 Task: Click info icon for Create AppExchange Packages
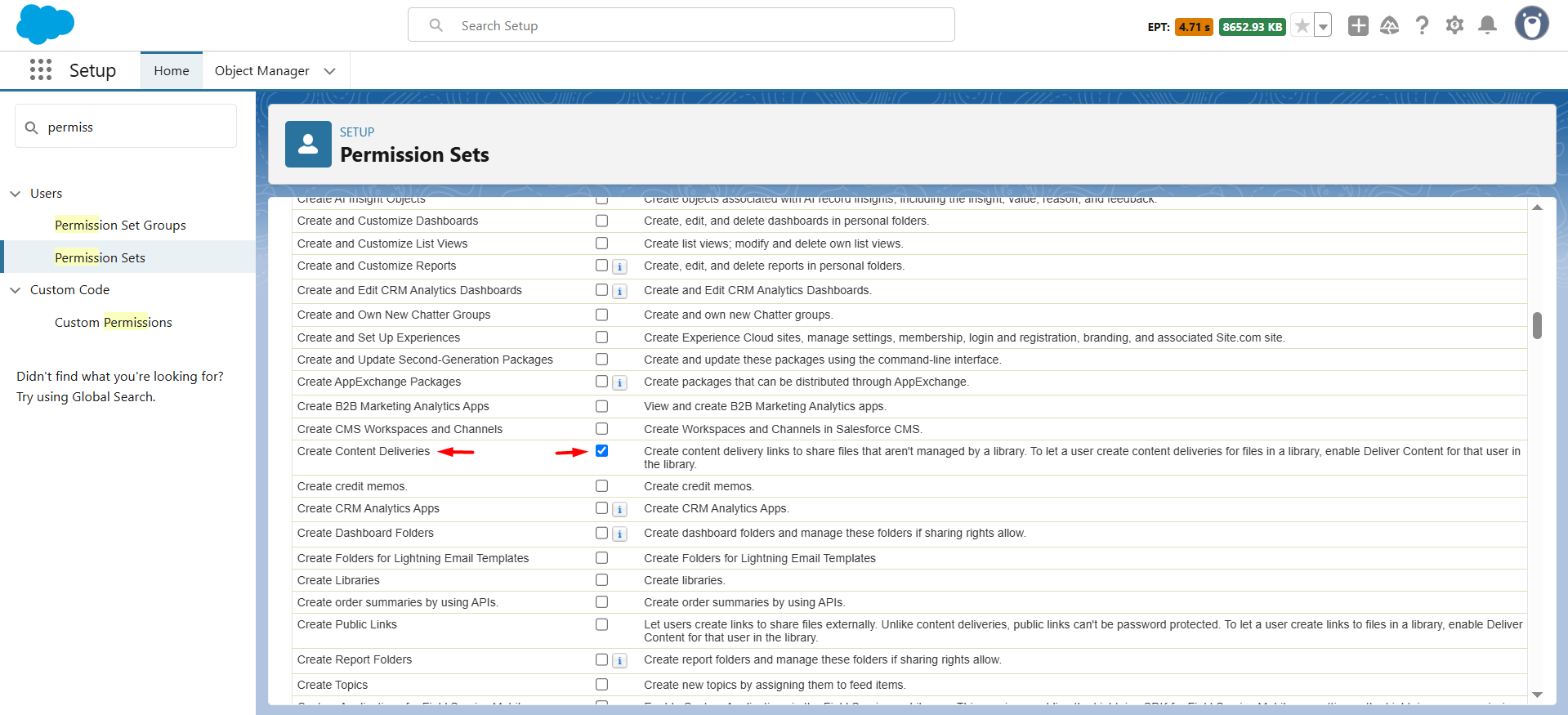coord(620,383)
